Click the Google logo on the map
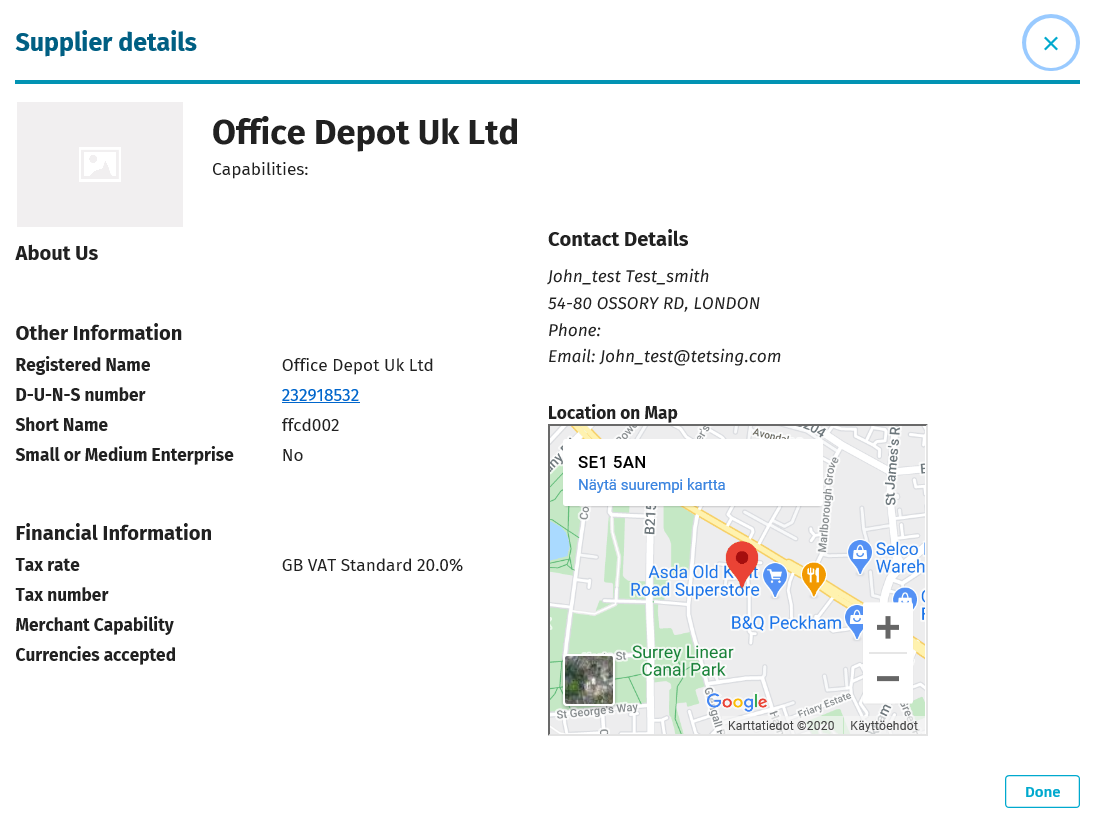The image size is (1093, 816). [x=737, y=702]
